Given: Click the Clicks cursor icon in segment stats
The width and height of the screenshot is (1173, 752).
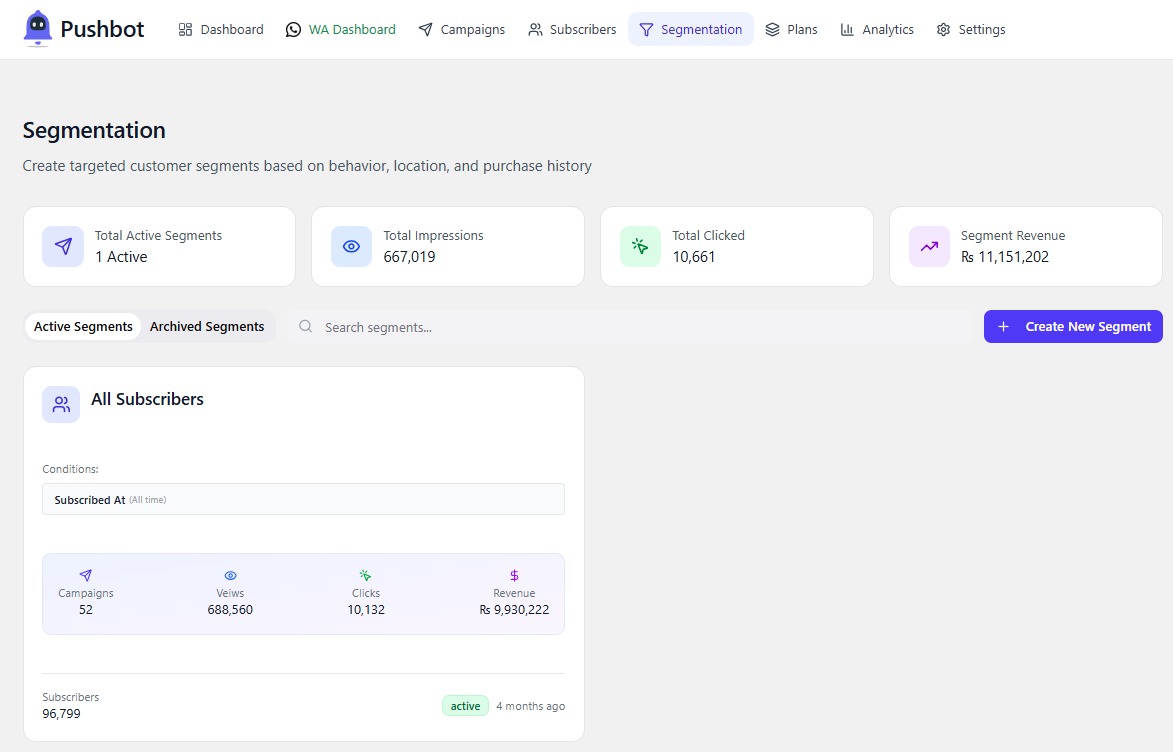Looking at the screenshot, I should tap(365, 575).
